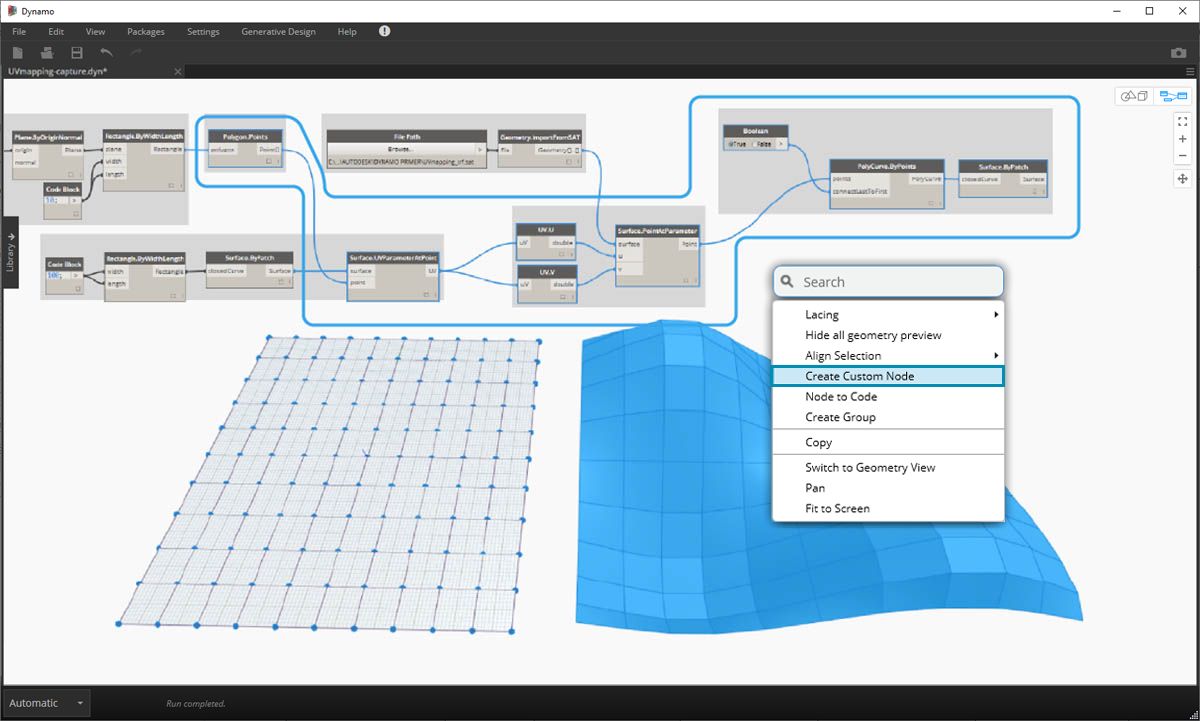The height and width of the screenshot is (721, 1200).
Task: Open the Generative Design menu
Action: click(278, 32)
